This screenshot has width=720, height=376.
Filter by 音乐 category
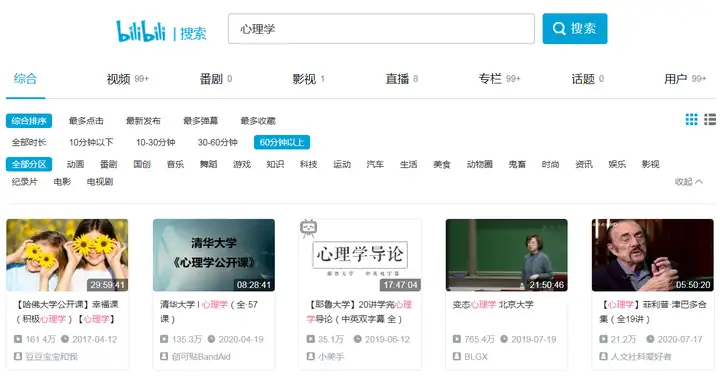coord(175,164)
